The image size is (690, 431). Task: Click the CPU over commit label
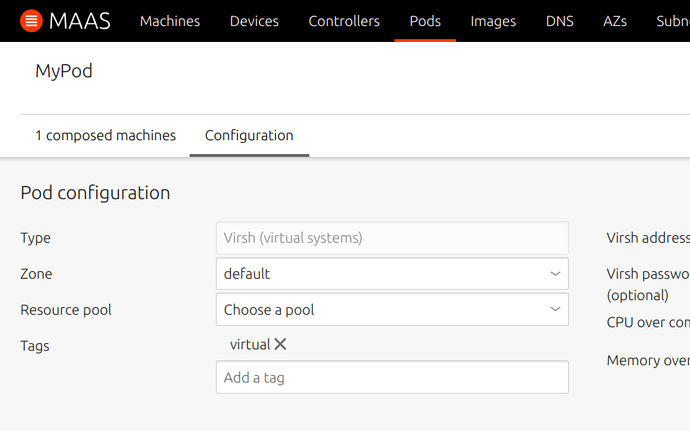point(648,322)
